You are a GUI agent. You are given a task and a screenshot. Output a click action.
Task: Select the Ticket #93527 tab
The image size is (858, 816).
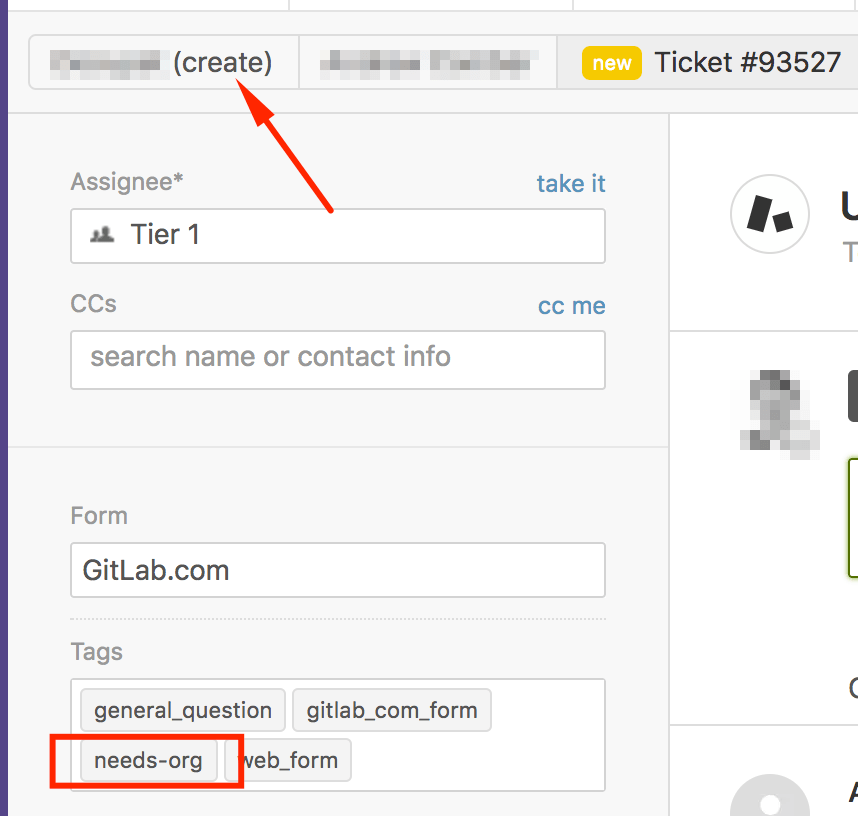711,62
